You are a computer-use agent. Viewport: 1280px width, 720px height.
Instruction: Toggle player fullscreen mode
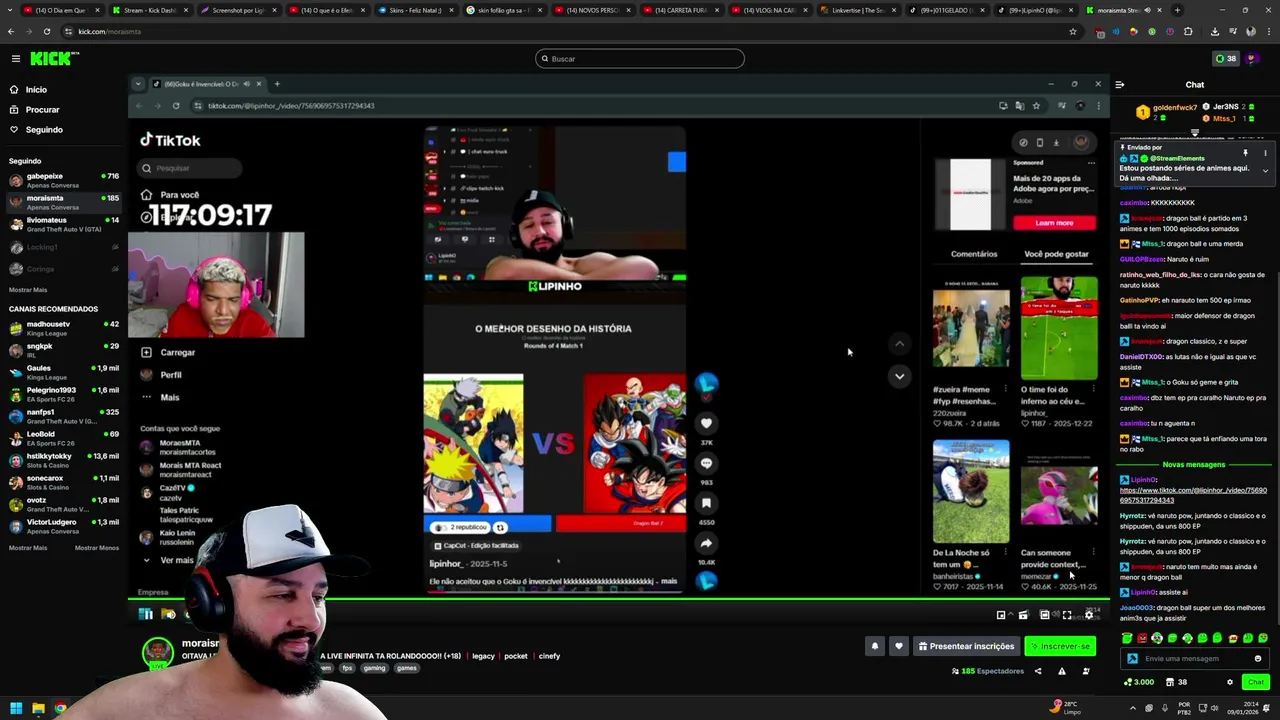click(x=1067, y=615)
